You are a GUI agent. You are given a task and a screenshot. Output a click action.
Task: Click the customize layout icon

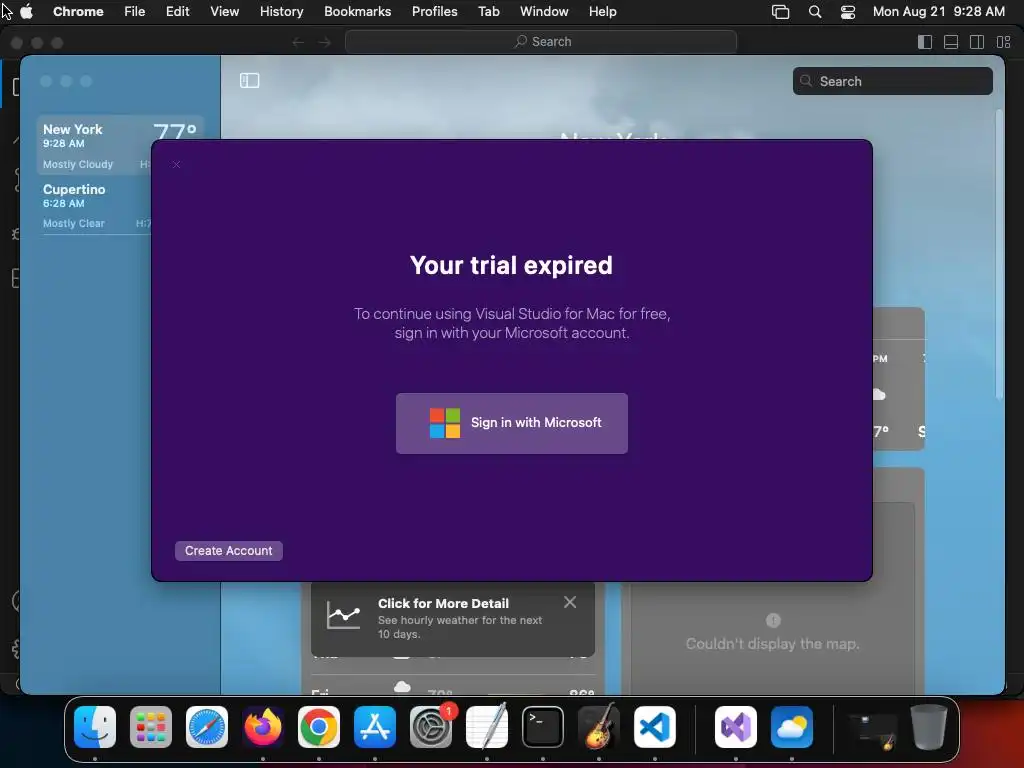tap(1004, 42)
